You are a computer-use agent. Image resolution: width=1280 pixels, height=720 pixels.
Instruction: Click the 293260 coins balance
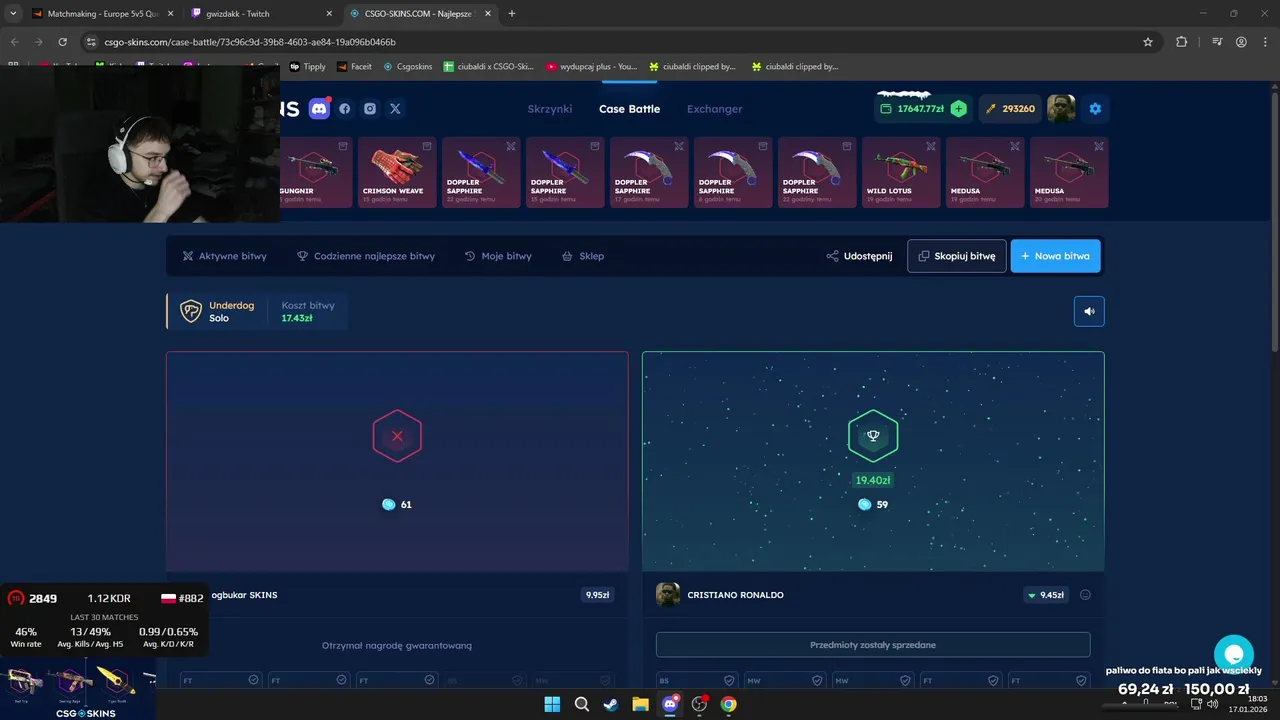click(x=1010, y=109)
